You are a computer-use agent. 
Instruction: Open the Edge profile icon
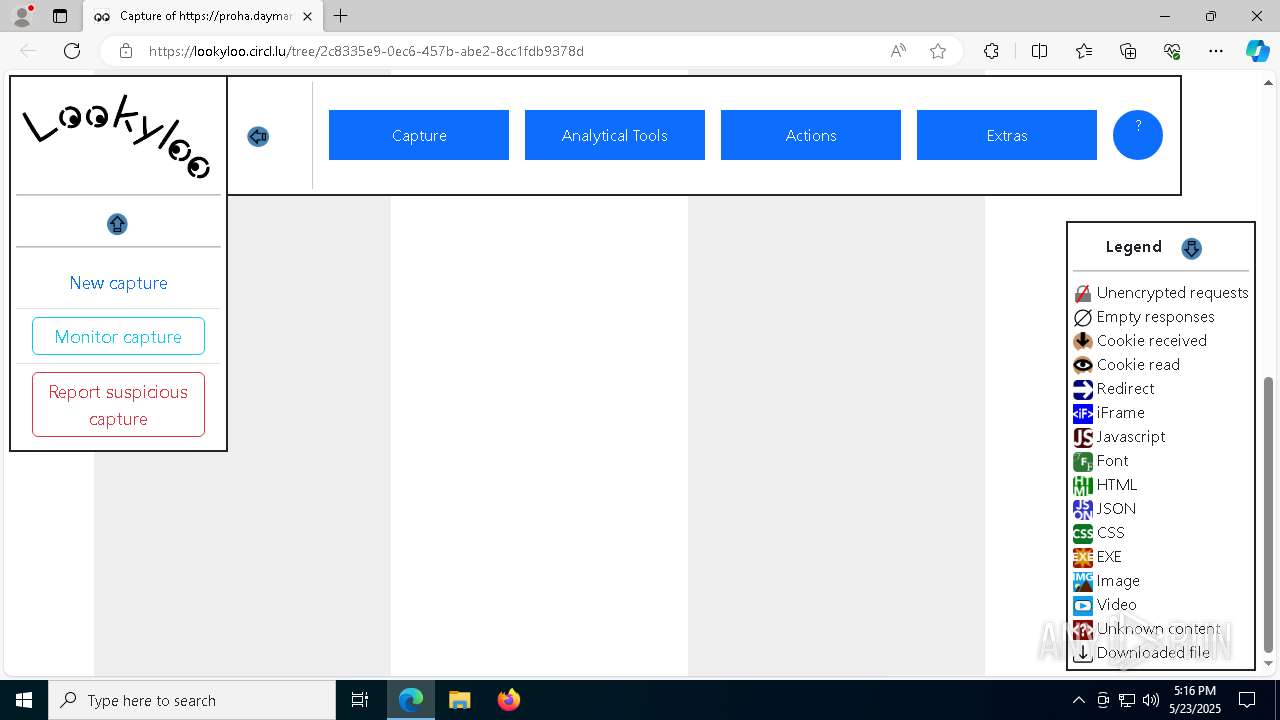[x=22, y=16]
